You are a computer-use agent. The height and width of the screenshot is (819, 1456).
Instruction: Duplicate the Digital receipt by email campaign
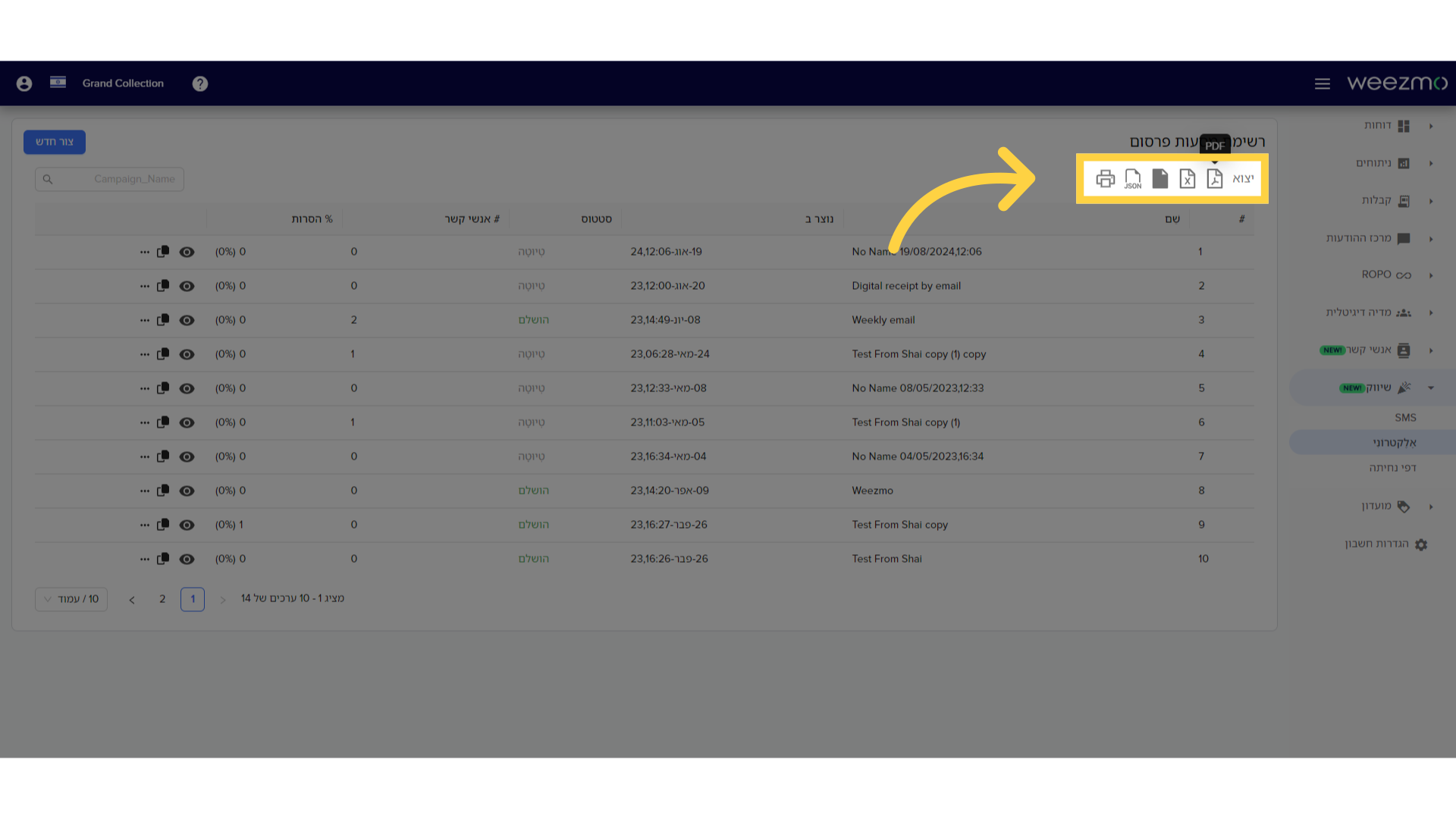pyautogui.click(x=163, y=286)
